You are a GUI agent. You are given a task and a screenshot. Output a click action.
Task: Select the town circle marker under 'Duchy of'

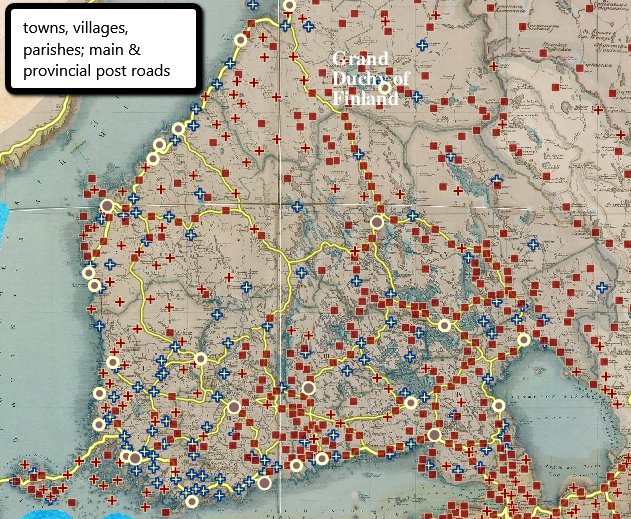coord(385,87)
